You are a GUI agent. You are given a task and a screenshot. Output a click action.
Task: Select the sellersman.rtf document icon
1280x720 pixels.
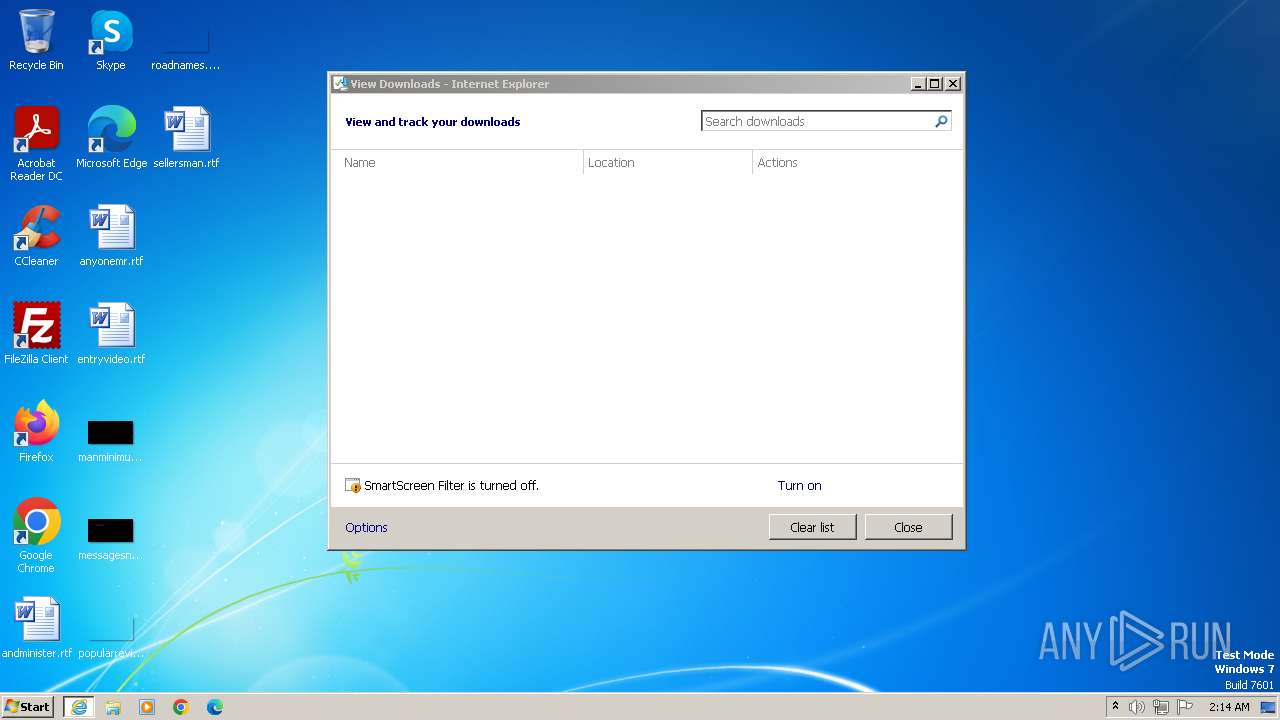(x=186, y=138)
